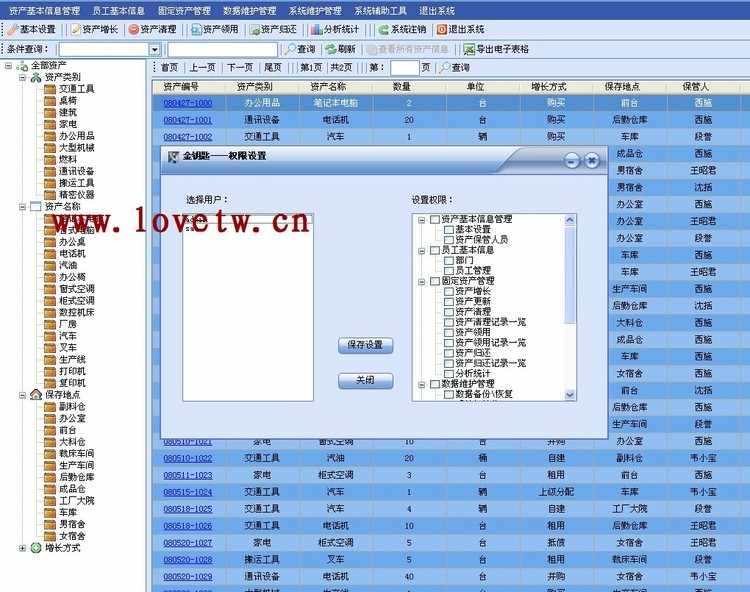Select the 保存地点 house icon in tree
Screen dimensions: 750x592
pos(36,395)
